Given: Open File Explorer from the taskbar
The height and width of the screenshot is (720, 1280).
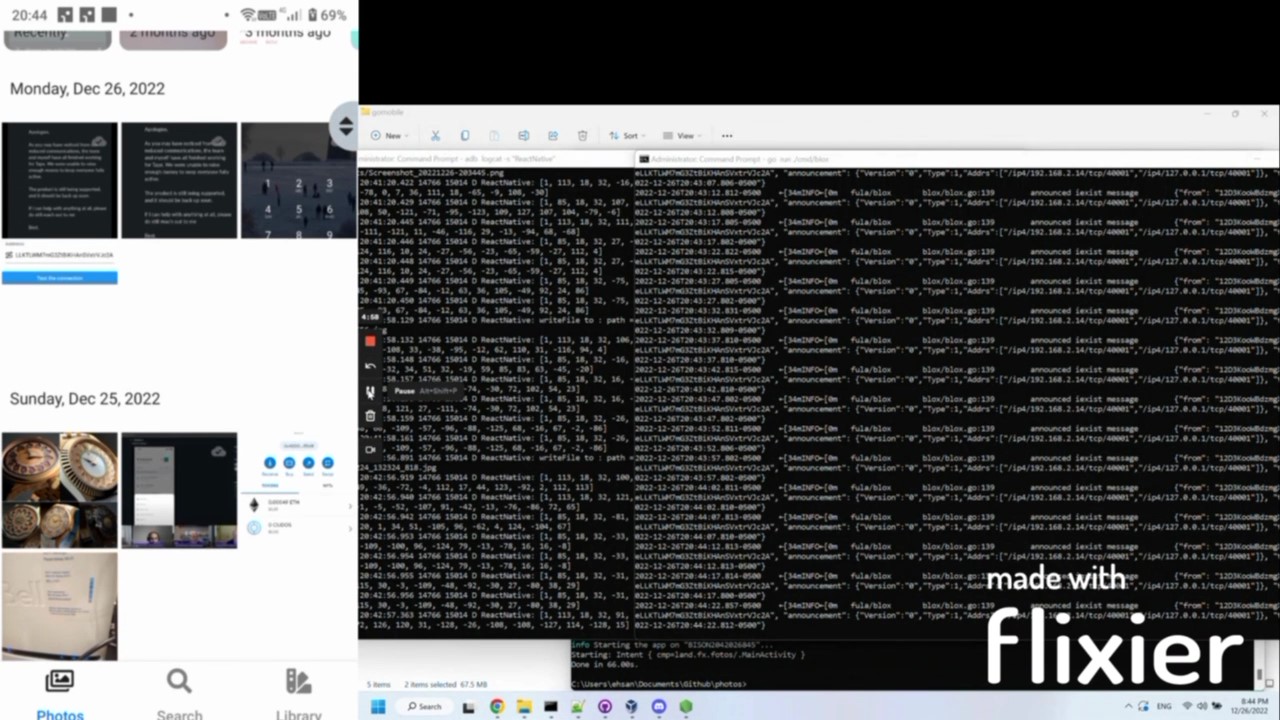Looking at the screenshot, I should pyautogui.click(x=523, y=706).
